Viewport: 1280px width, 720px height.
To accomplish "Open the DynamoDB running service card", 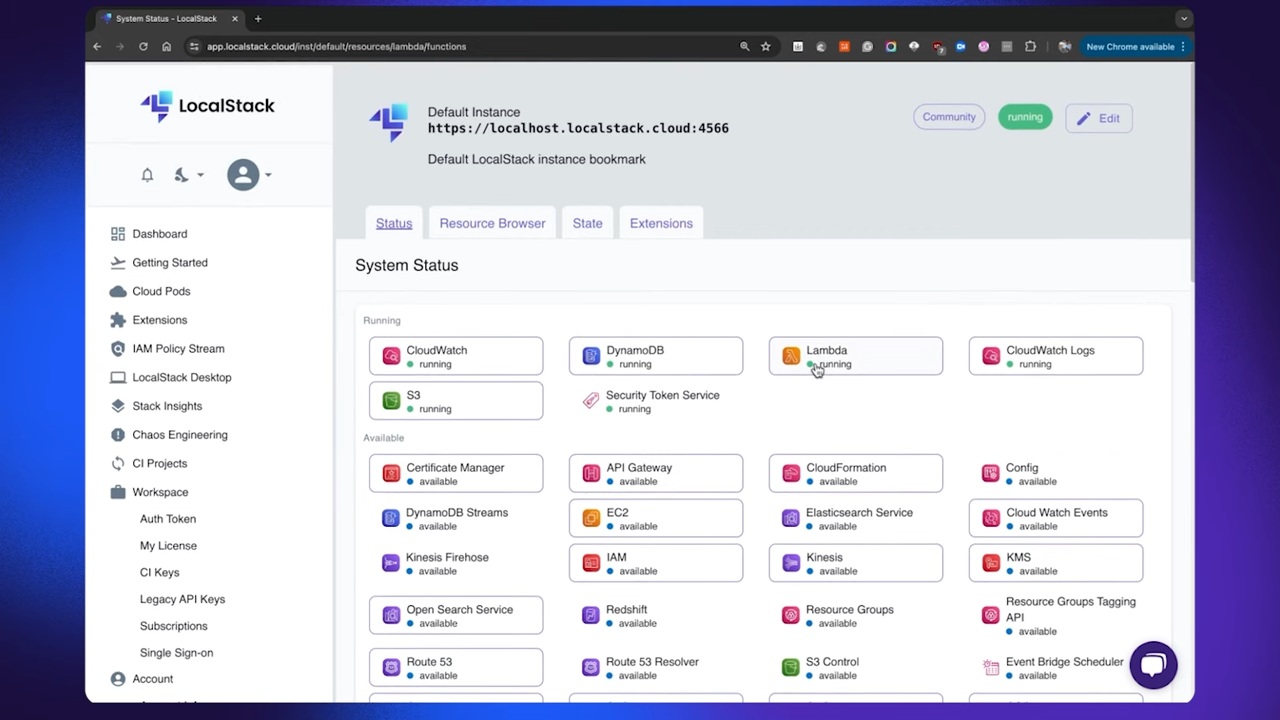I will 656,356.
